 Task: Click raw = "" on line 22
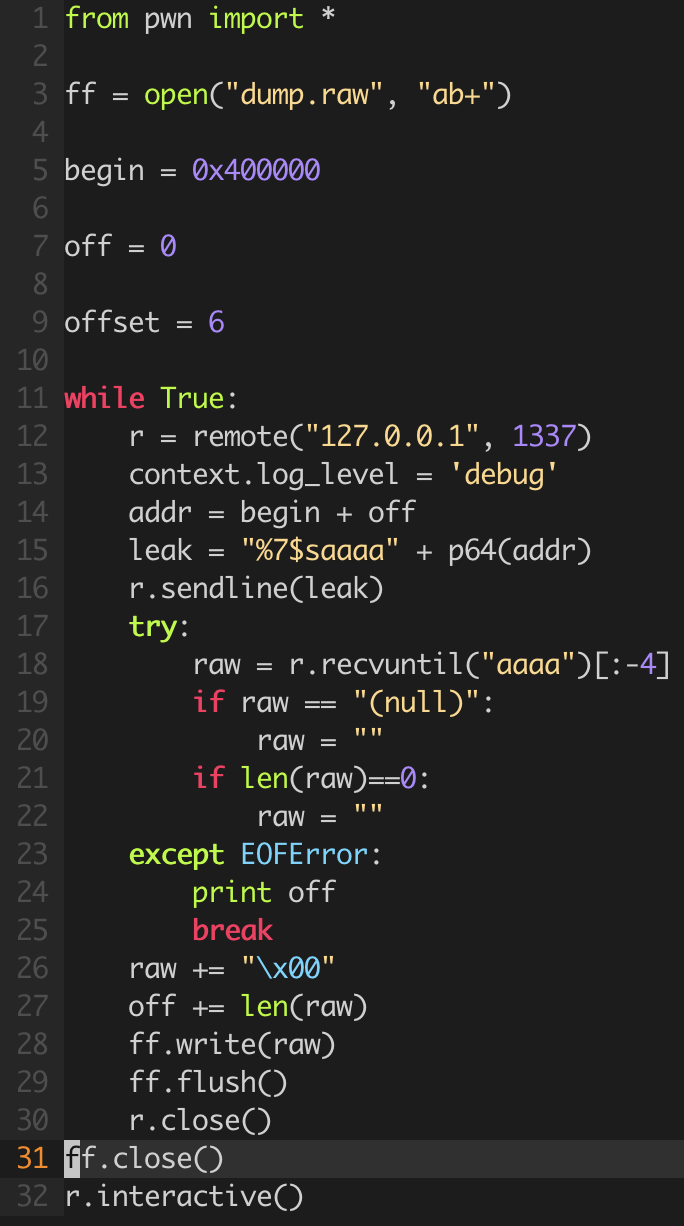pos(320,817)
